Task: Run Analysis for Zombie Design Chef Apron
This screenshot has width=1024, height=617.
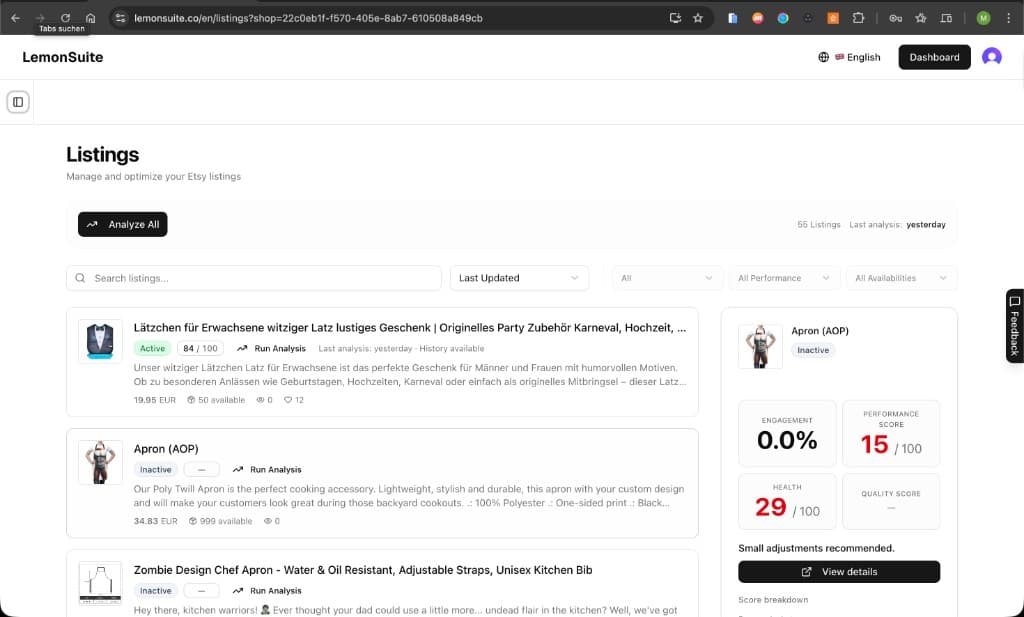Action: click(267, 591)
